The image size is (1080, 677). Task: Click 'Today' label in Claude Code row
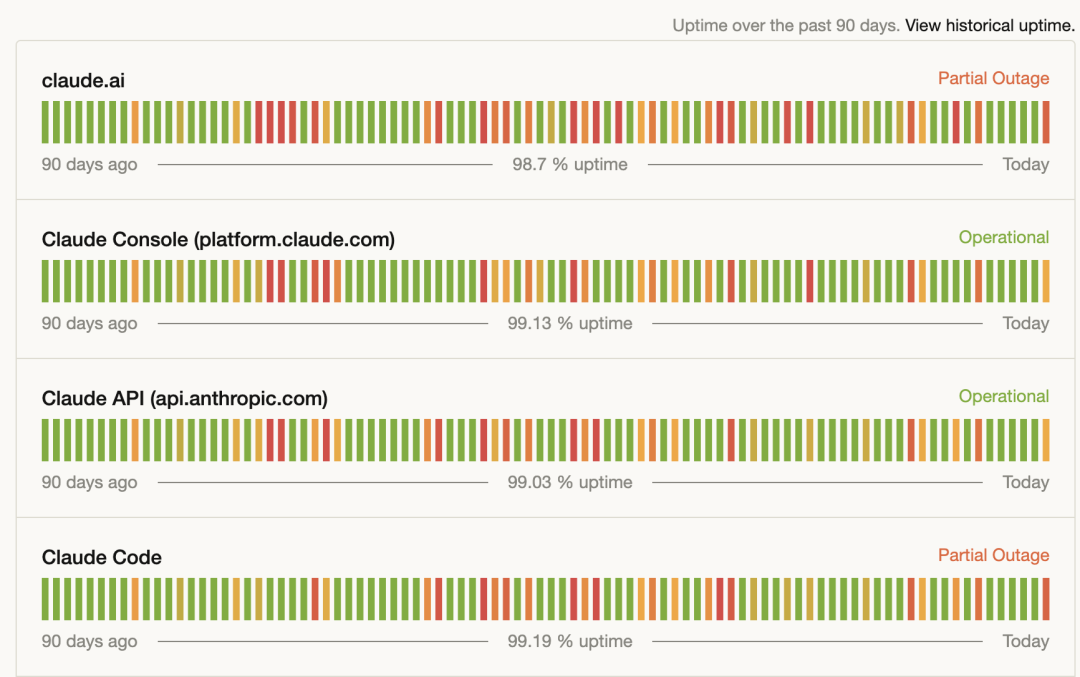(1026, 641)
